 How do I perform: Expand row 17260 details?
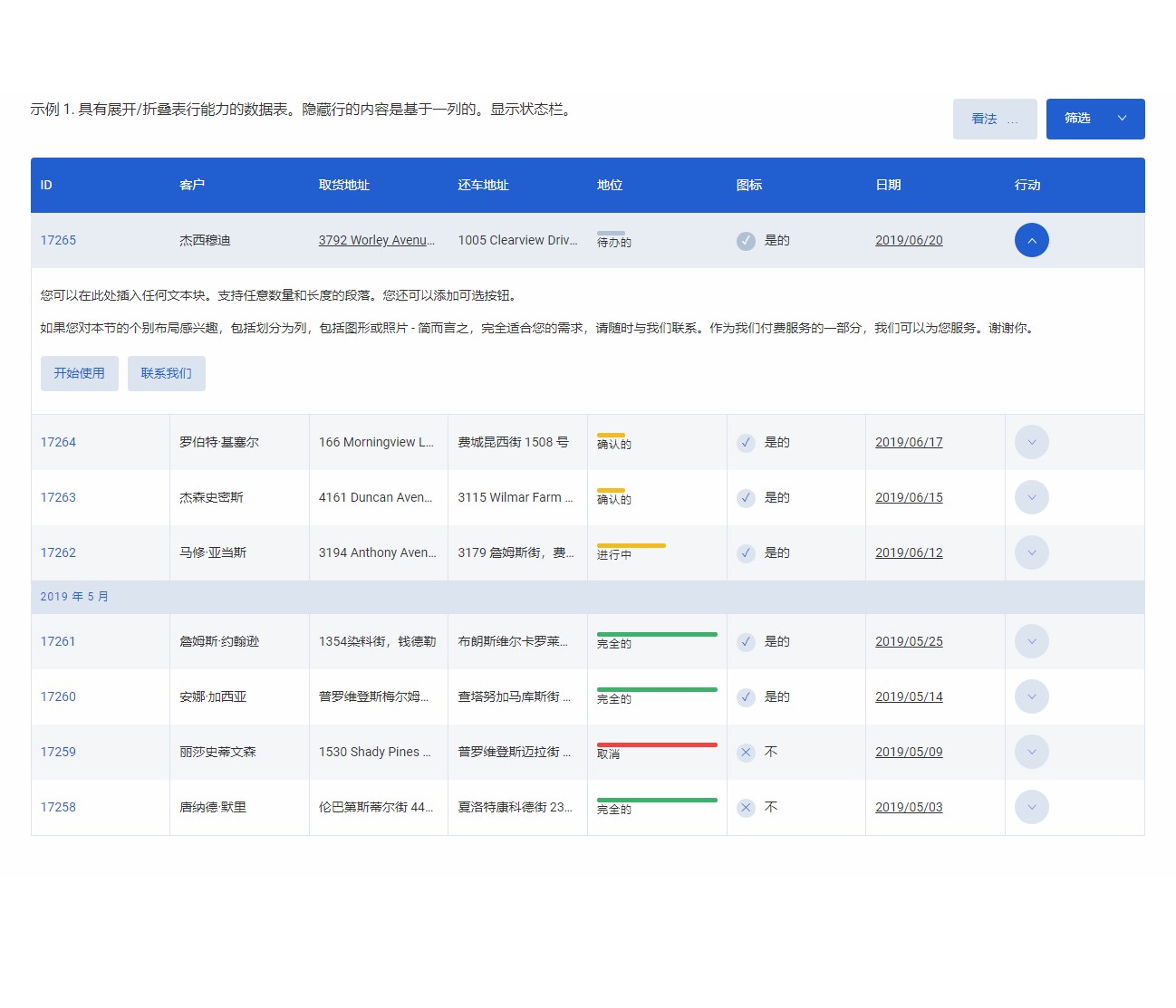click(x=1031, y=696)
